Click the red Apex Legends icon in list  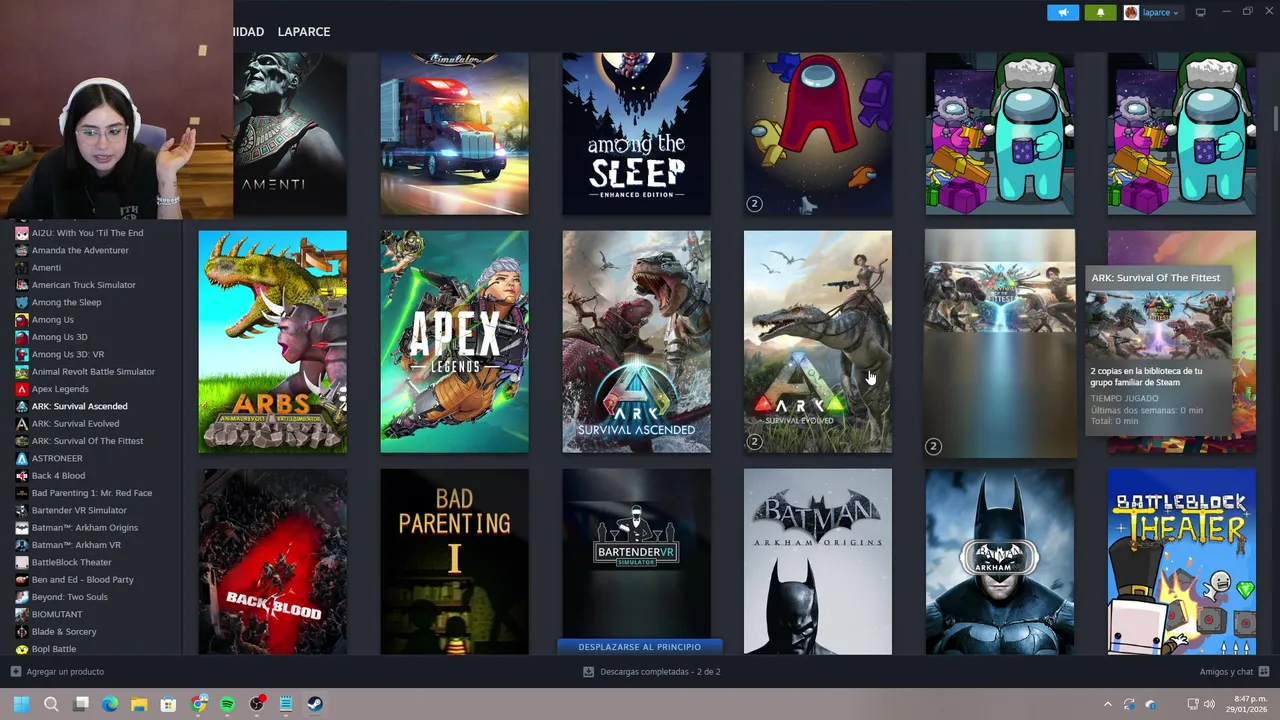[x=22, y=389]
